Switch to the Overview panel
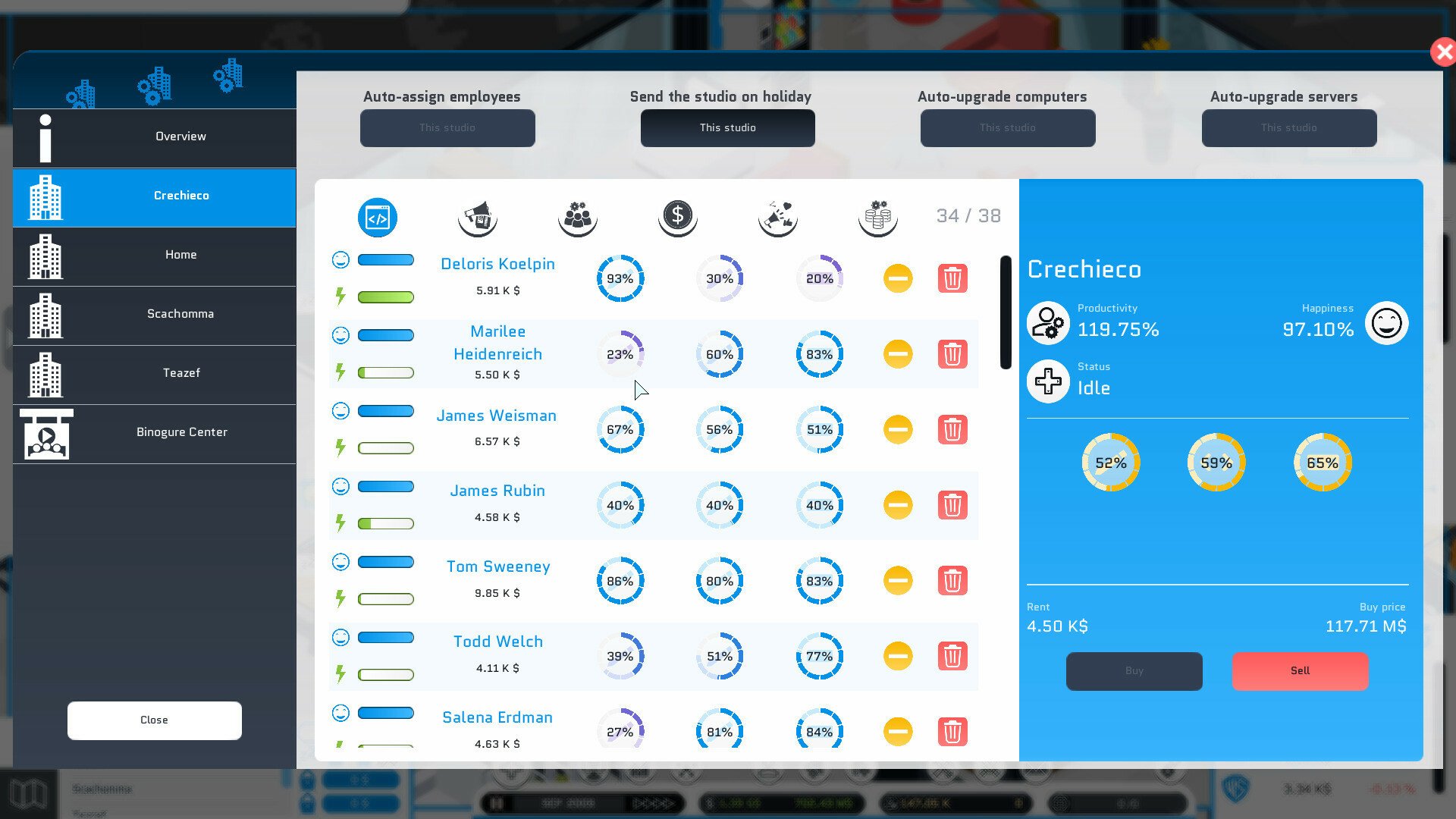1456x819 pixels. pos(180,136)
